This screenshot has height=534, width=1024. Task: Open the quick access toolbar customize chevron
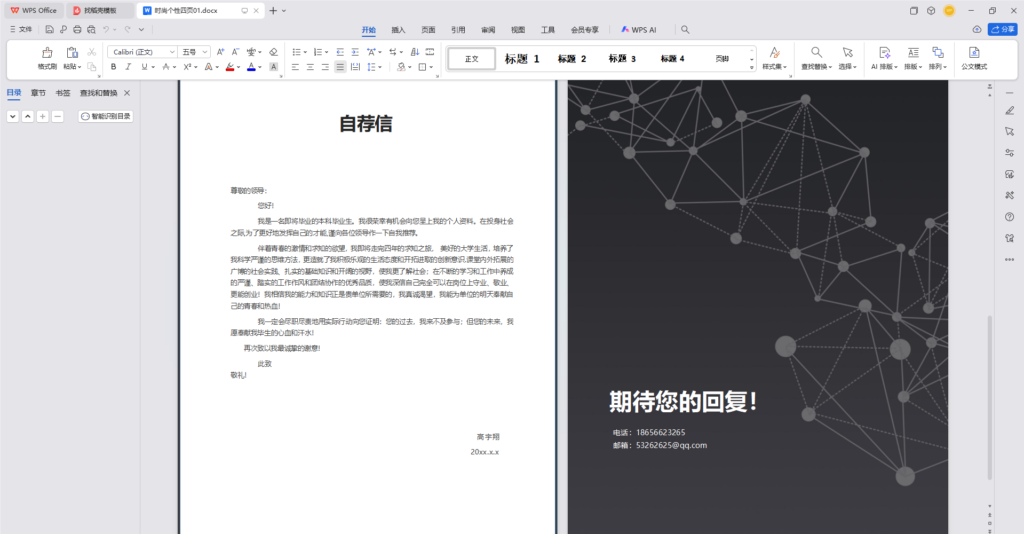141,29
